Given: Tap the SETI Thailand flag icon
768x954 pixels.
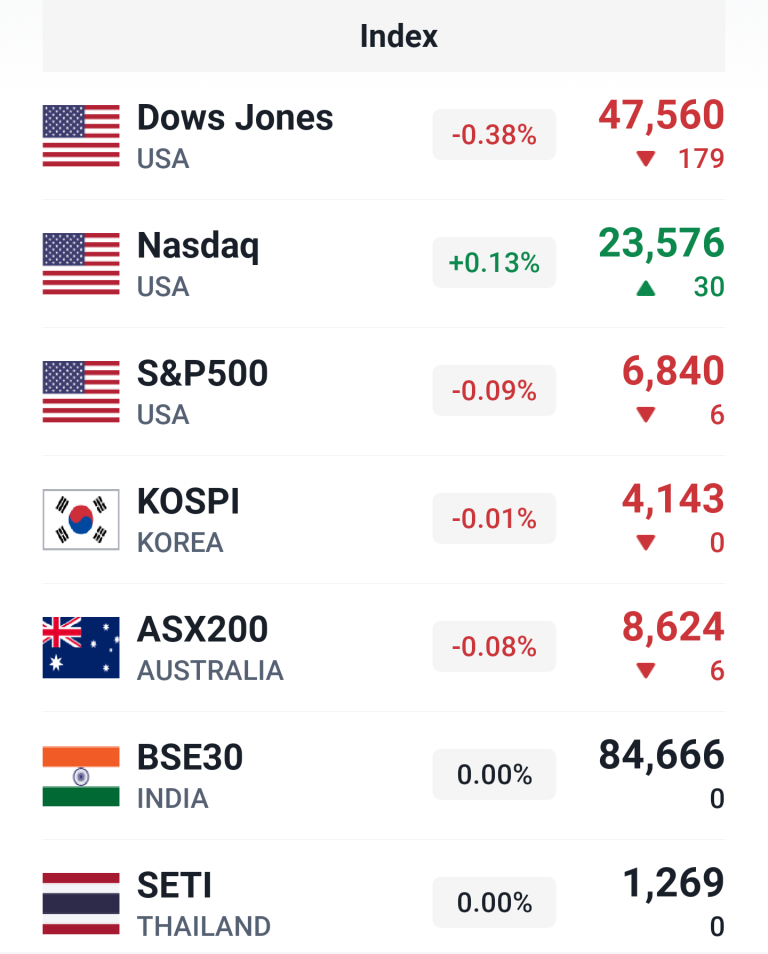Looking at the screenshot, I should click(81, 903).
